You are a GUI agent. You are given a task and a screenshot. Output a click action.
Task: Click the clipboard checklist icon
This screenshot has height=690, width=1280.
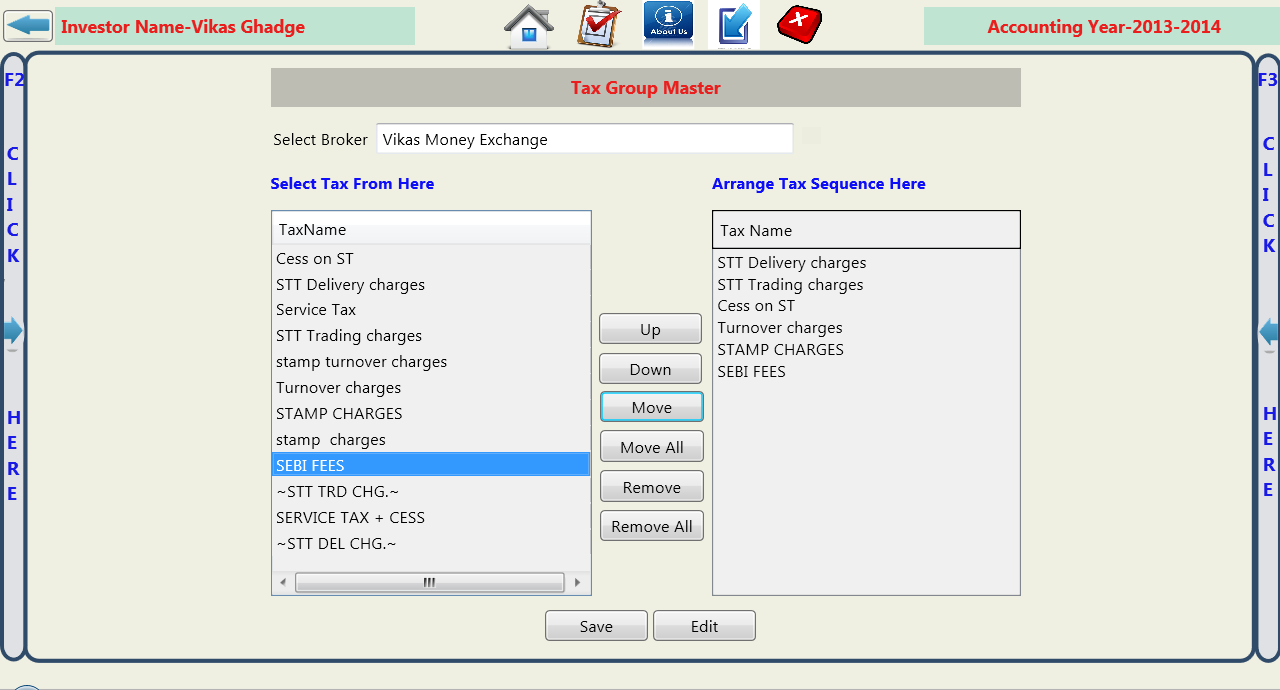point(599,25)
